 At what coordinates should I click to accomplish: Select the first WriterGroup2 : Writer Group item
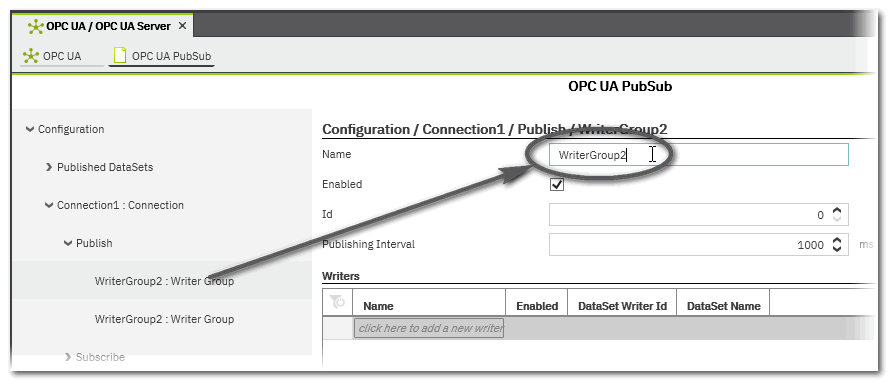tap(164, 281)
